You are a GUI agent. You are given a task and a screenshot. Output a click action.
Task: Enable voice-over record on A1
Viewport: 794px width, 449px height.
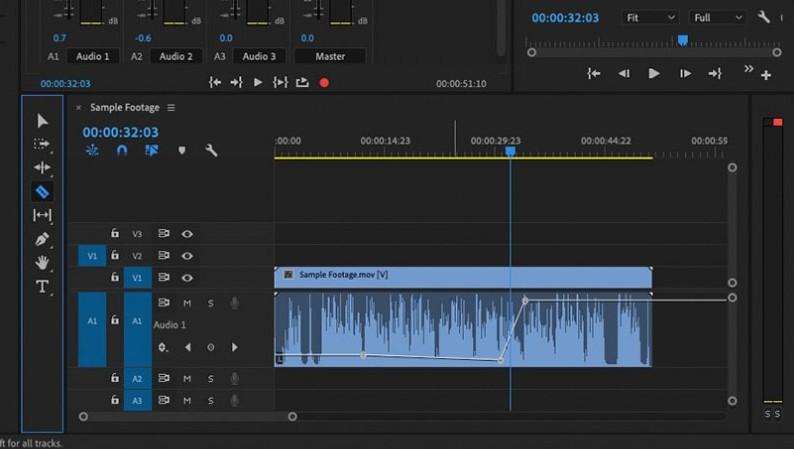pyautogui.click(x=234, y=303)
